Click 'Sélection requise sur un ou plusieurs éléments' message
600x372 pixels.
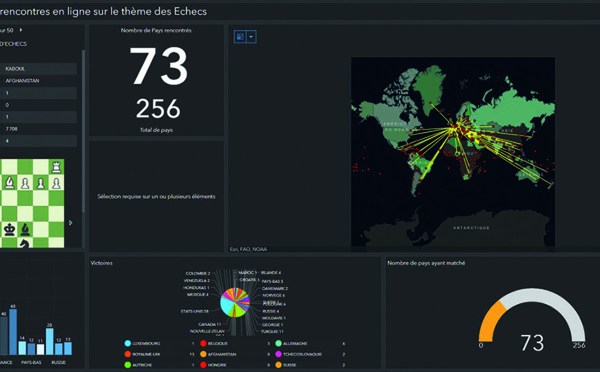[156, 196]
